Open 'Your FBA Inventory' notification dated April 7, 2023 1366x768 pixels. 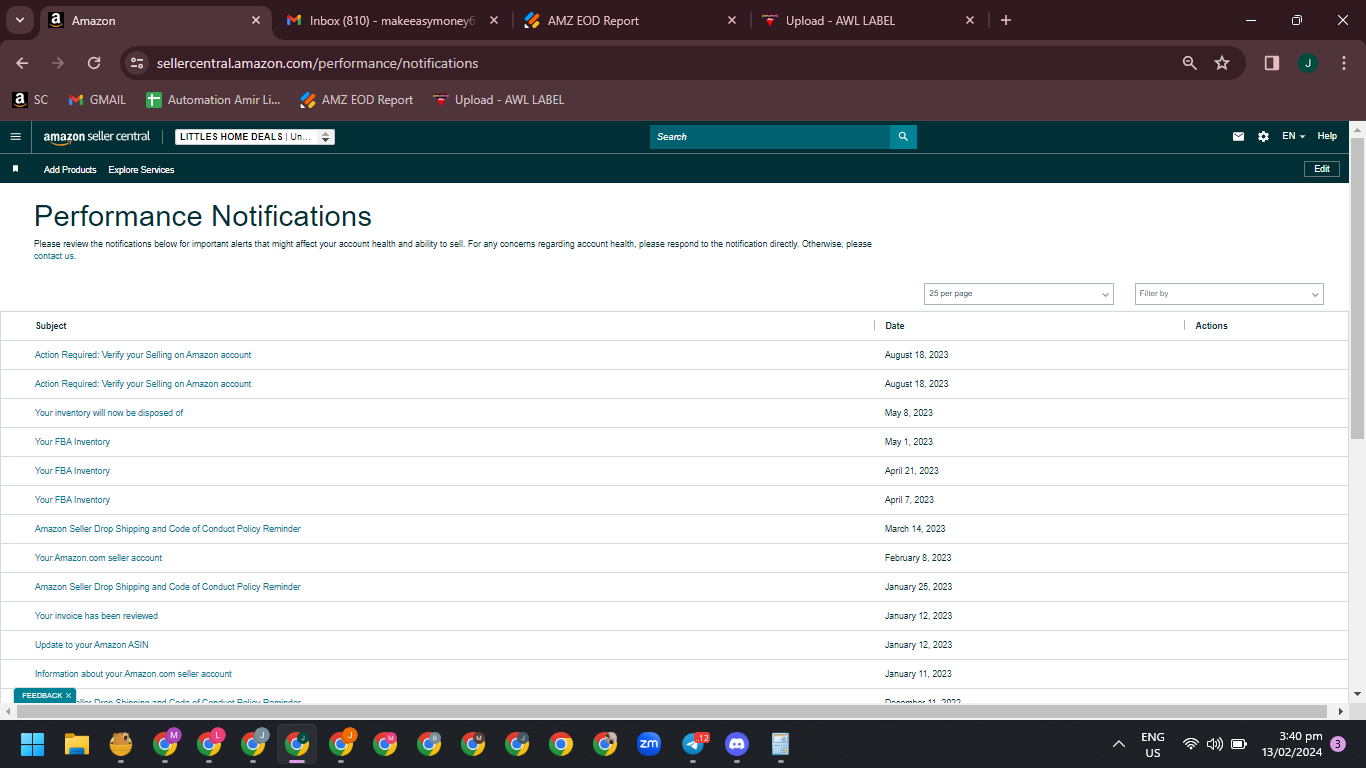pos(72,500)
